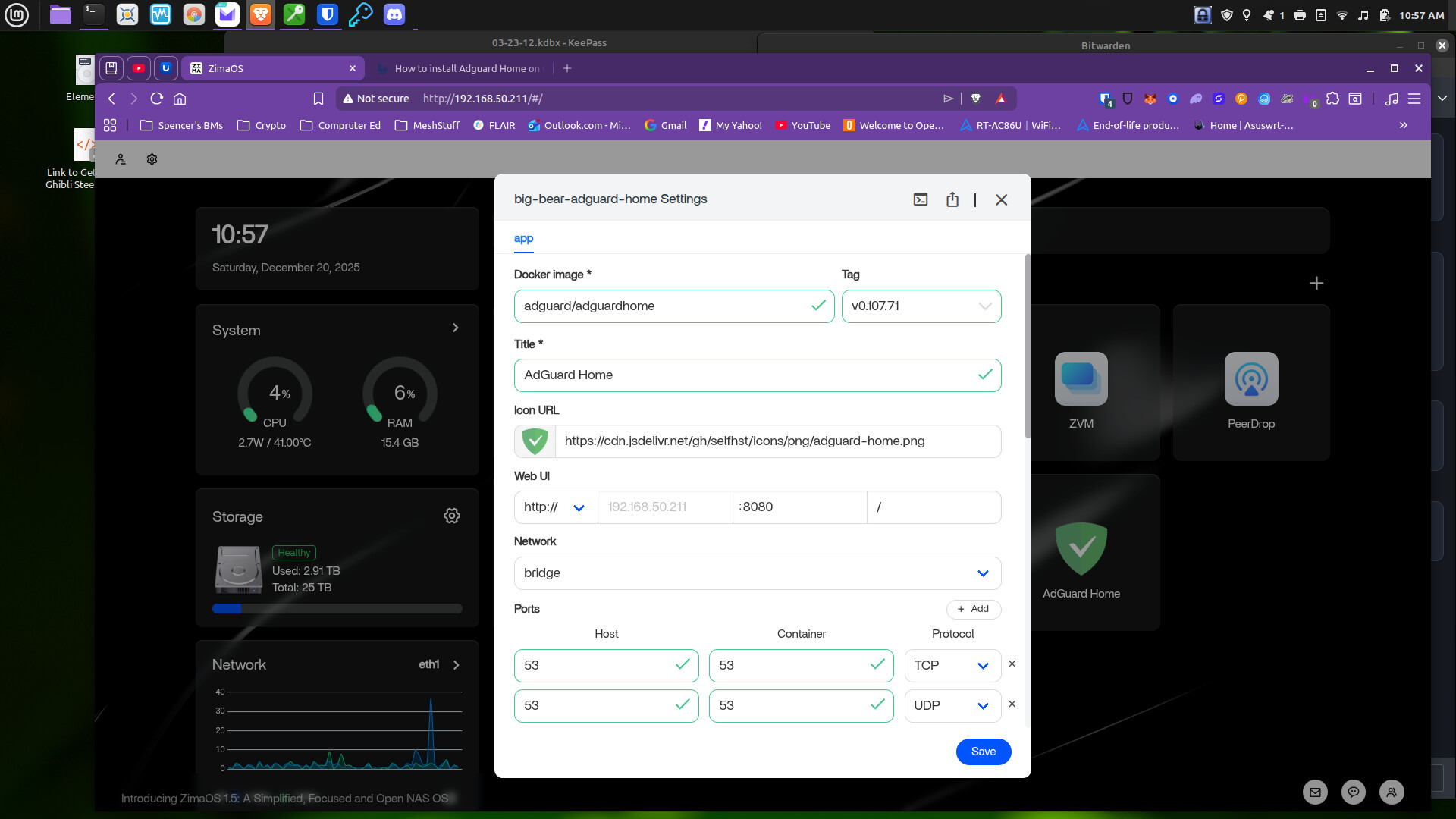Click the ZimaOS settings gear in top bar
Viewport: 1456px width, 819px height.
(x=152, y=159)
